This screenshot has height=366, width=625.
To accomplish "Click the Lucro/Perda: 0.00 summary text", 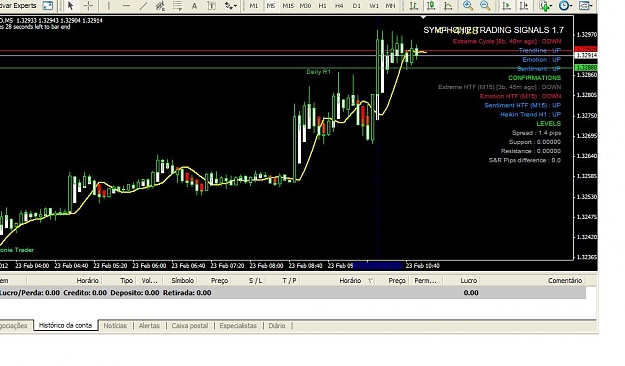I will point(30,293).
